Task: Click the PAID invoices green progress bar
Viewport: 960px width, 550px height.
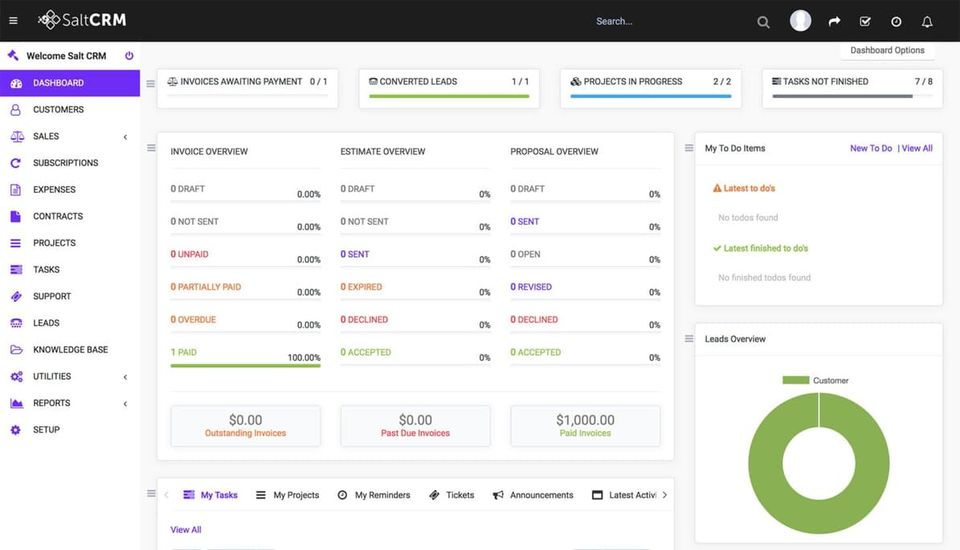Action: (246, 366)
